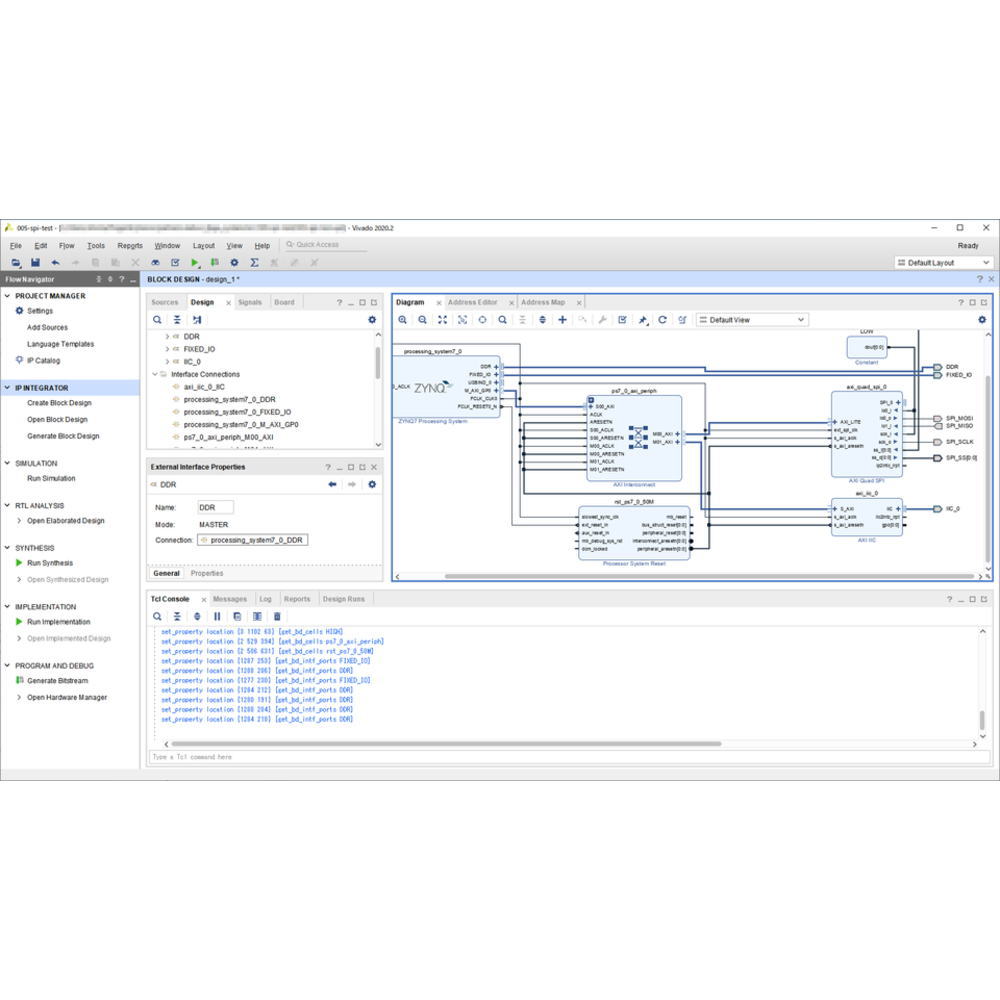Viewport: 1000px width, 1000px height.
Task: Open Design panel settings gear
Action: pyautogui.click(x=372, y=320)
